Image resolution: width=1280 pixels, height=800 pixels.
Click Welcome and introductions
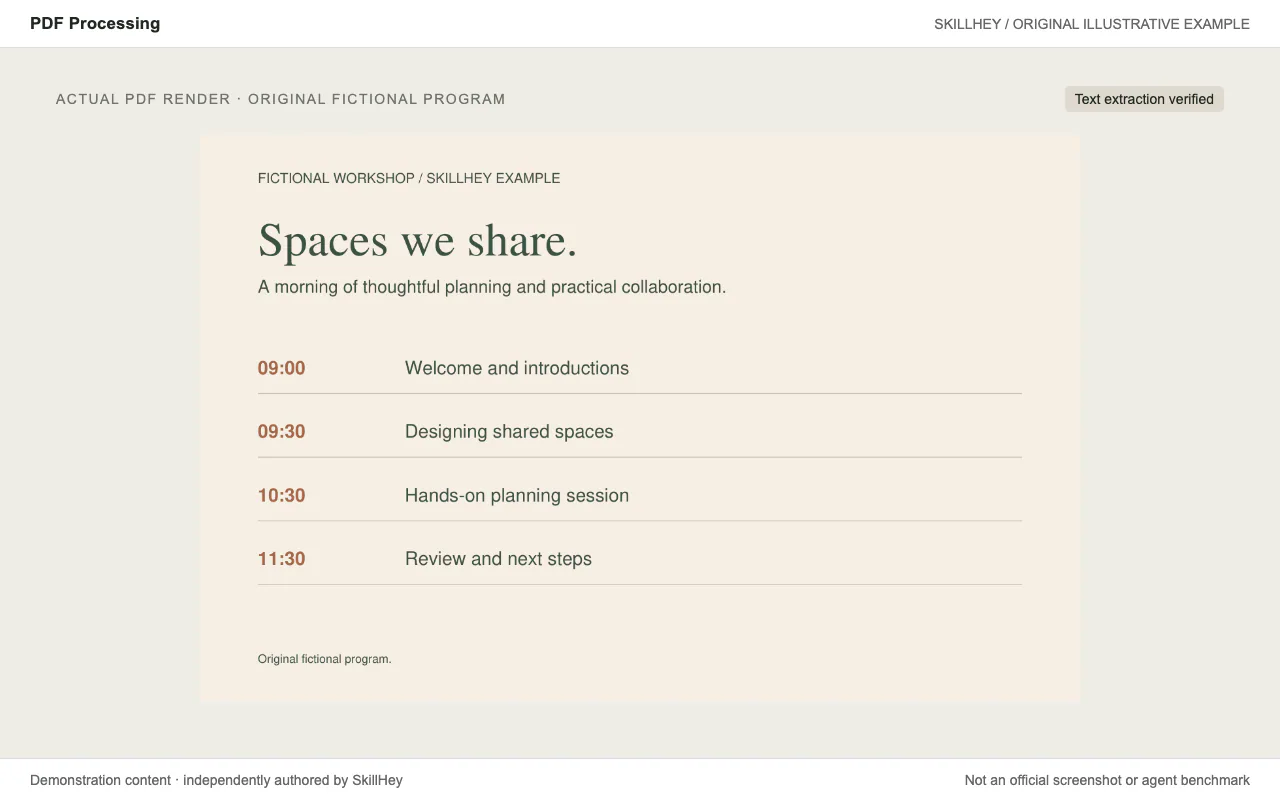pyautogui.click(x=517, y=368)
